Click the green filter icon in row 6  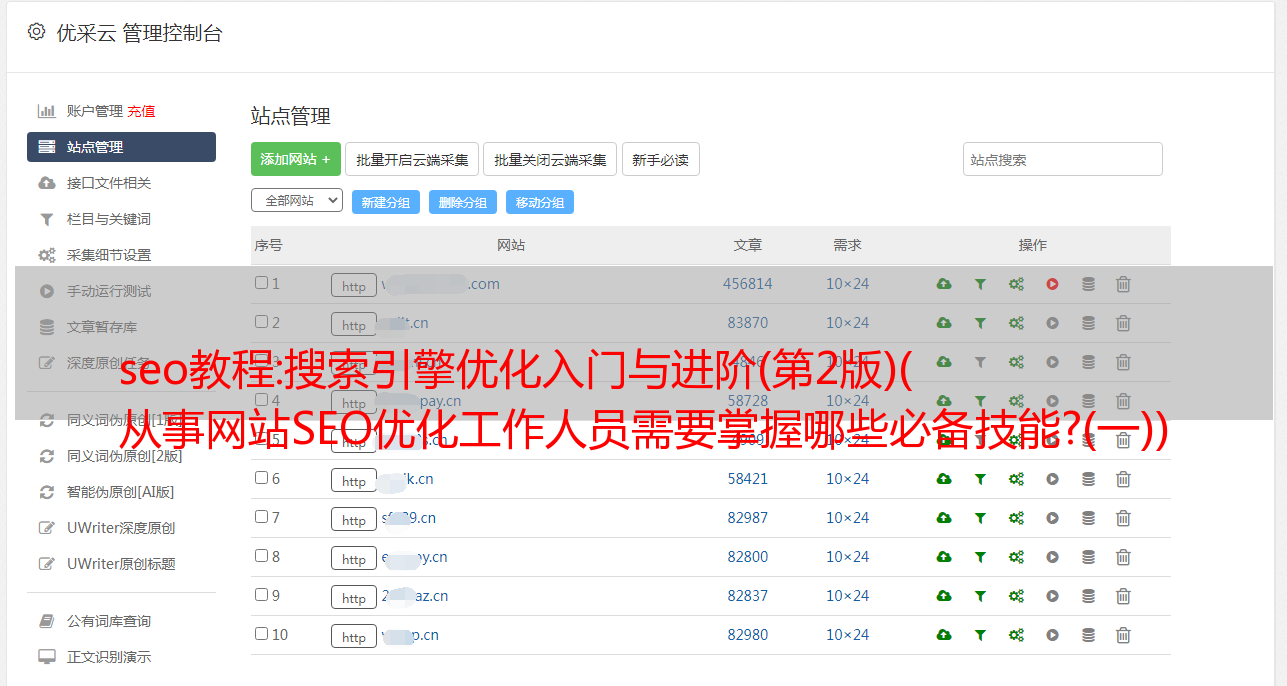[980, 479]
